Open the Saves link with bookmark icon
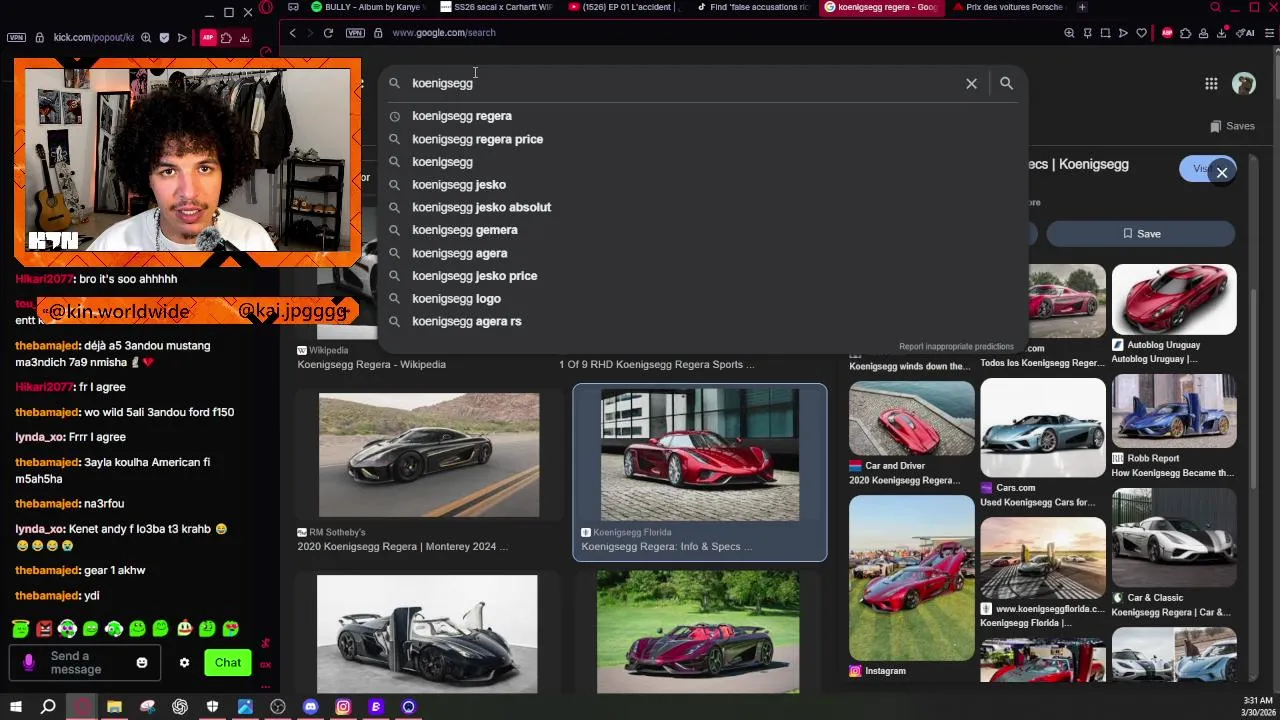Screen dimensions: 1280x720 point(1232,126)
